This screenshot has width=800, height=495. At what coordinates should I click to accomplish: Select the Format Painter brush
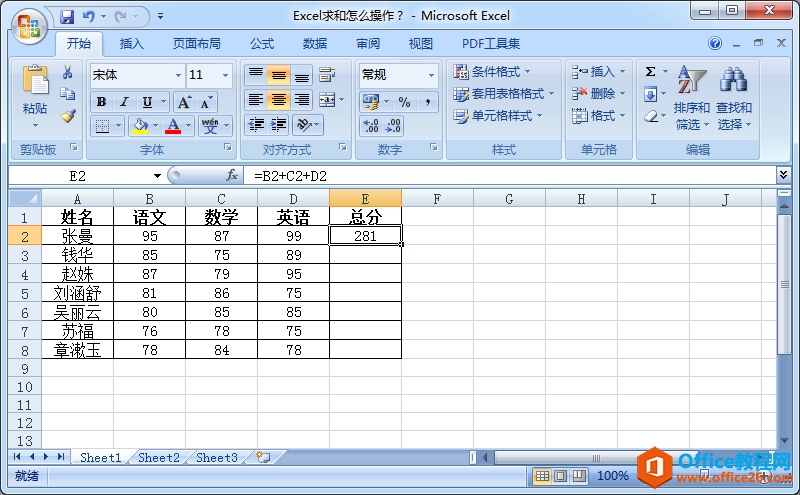pyautogui.click(x=68, y=116)
